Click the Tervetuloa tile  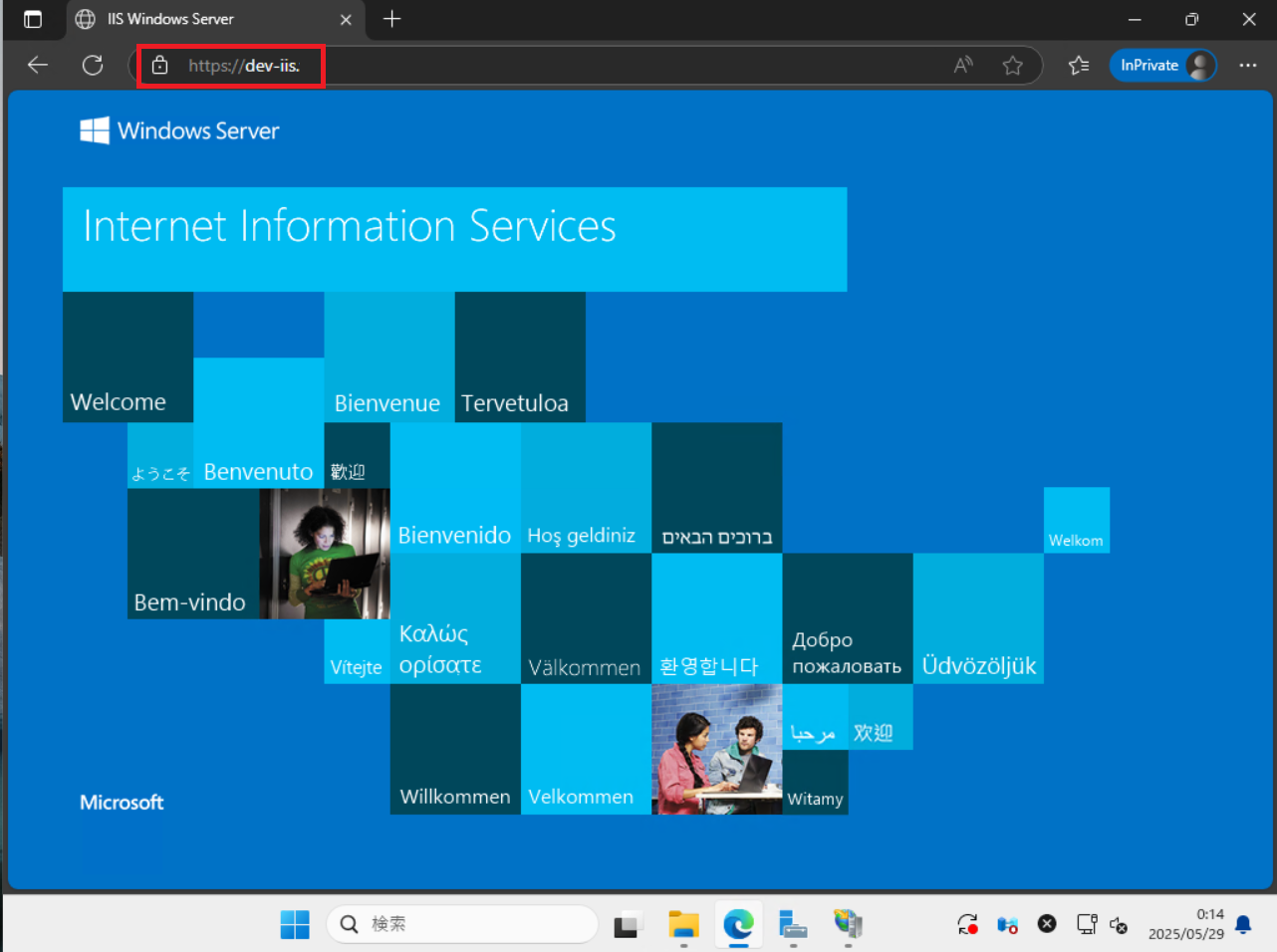pyautogui.click(x=520, y=357)
